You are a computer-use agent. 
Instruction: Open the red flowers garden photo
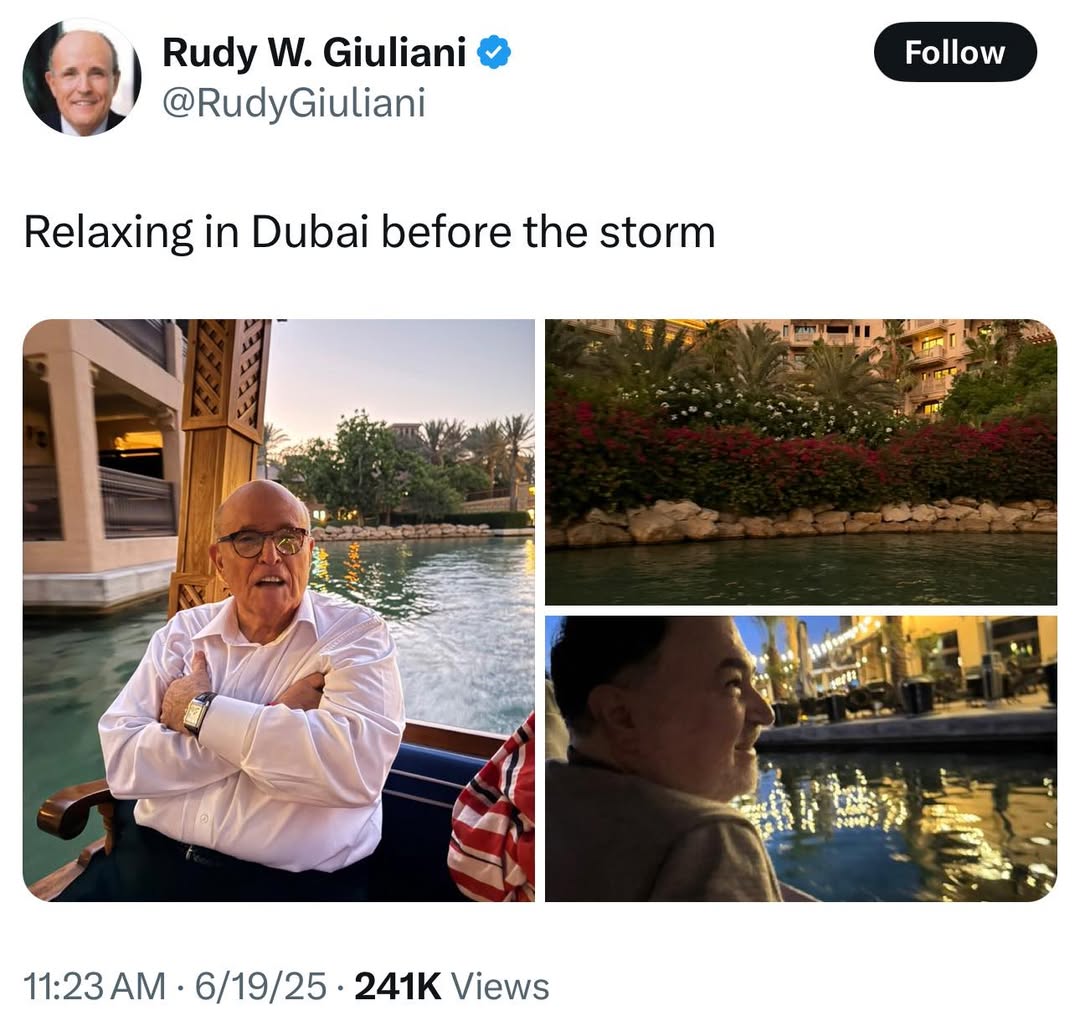click(801, 462)
